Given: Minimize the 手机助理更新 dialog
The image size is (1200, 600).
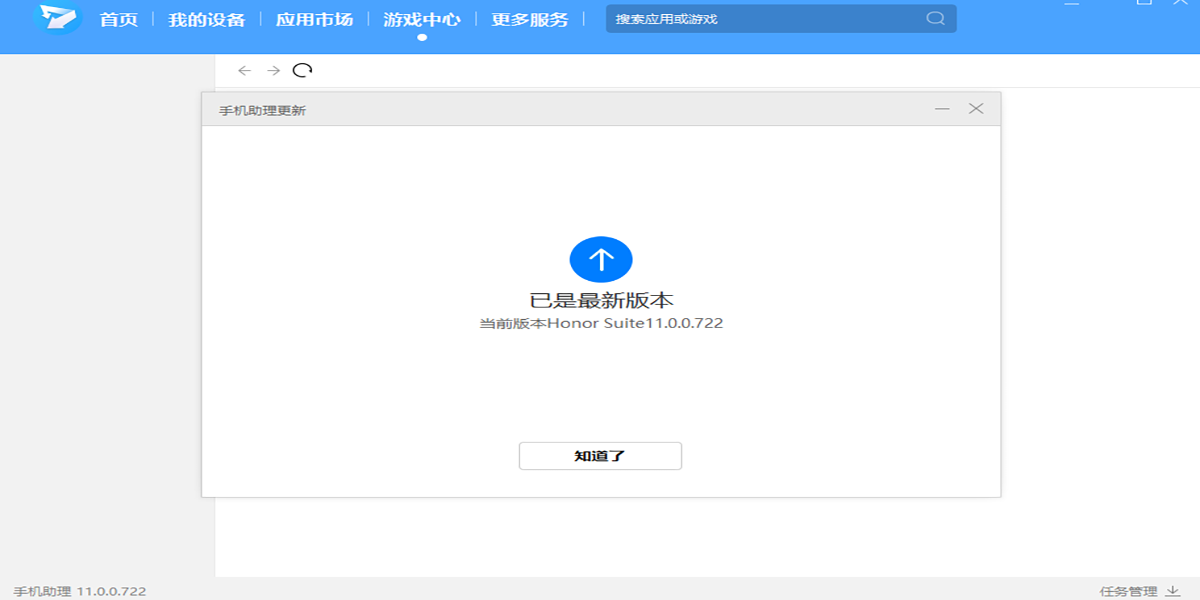Looking at the screenshot, I should (942, 108).
